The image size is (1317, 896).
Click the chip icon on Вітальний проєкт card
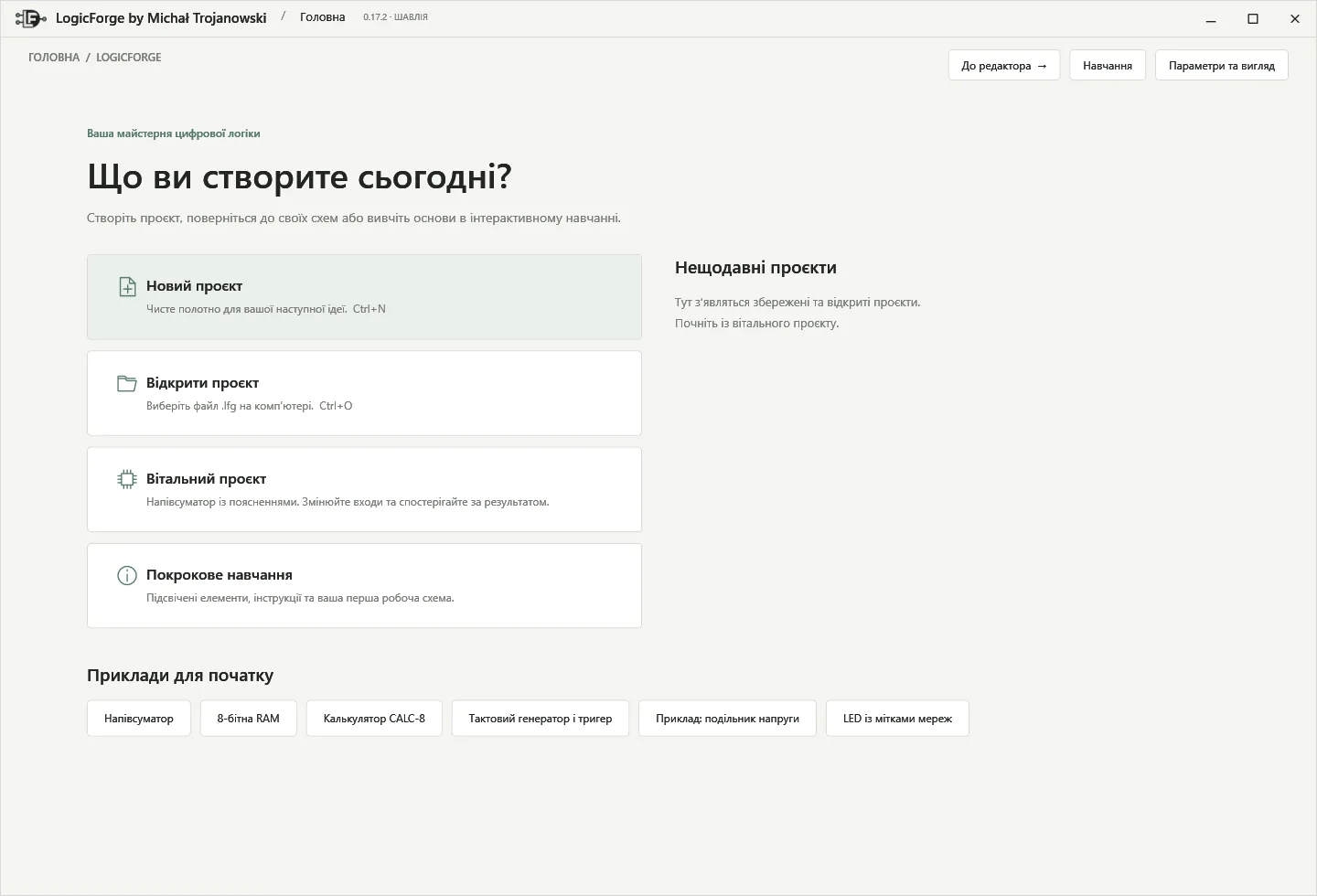point(127,479)
